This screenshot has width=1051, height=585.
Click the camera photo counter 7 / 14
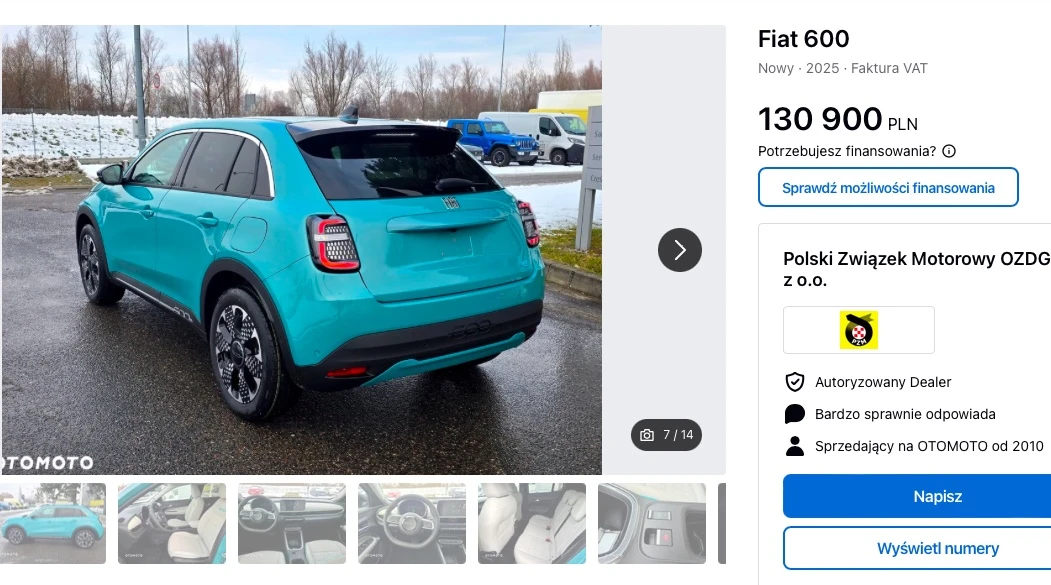coord(666,435)
